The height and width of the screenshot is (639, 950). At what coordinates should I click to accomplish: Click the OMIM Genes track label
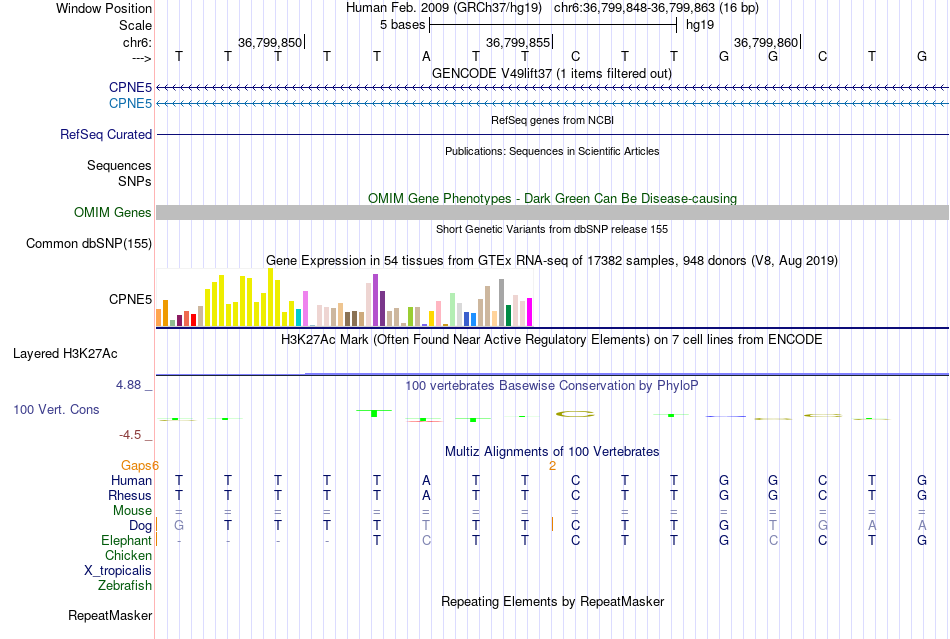pos(112,213)
